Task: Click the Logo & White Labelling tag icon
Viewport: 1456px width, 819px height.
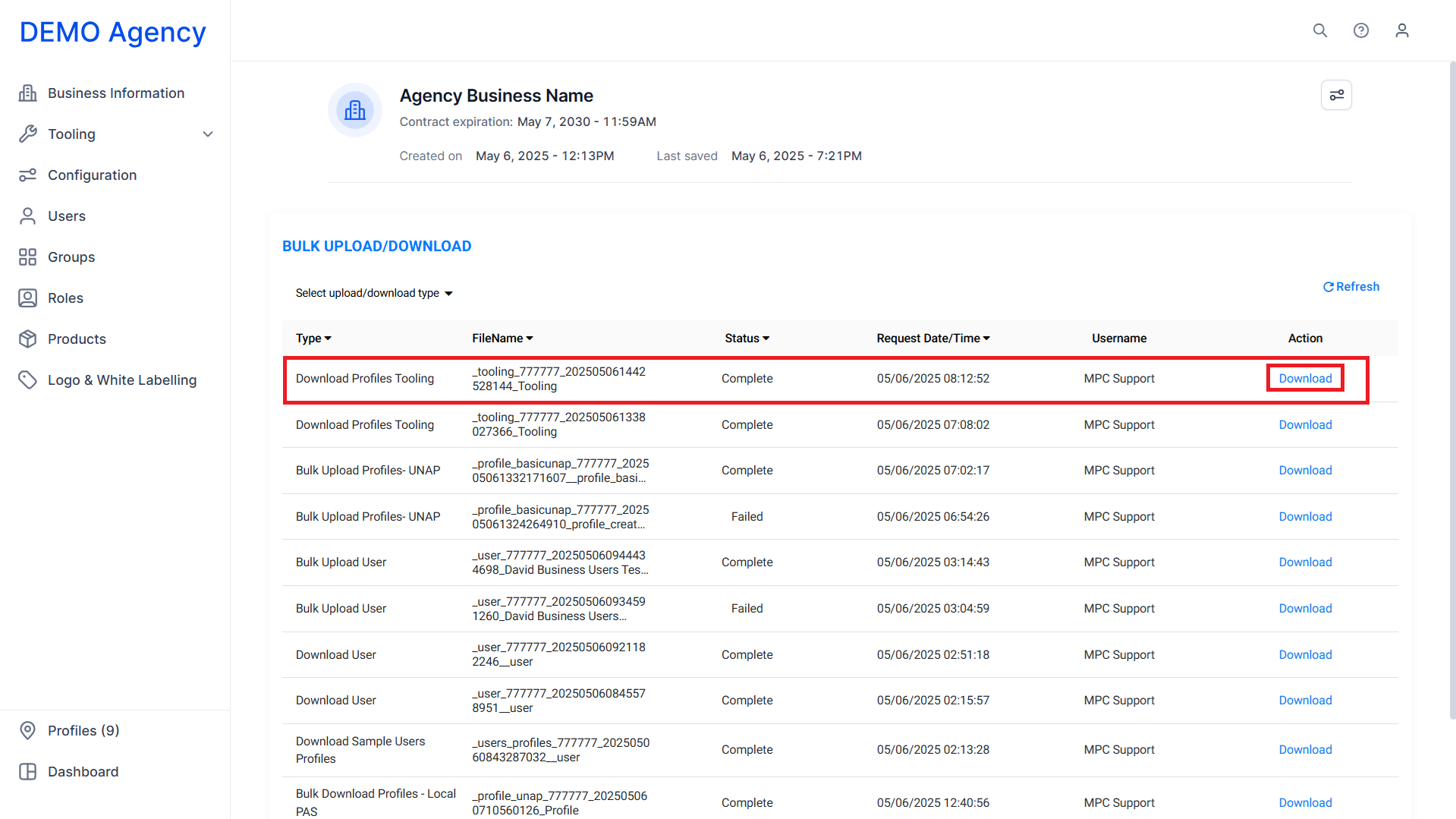Action: (28, 380)
